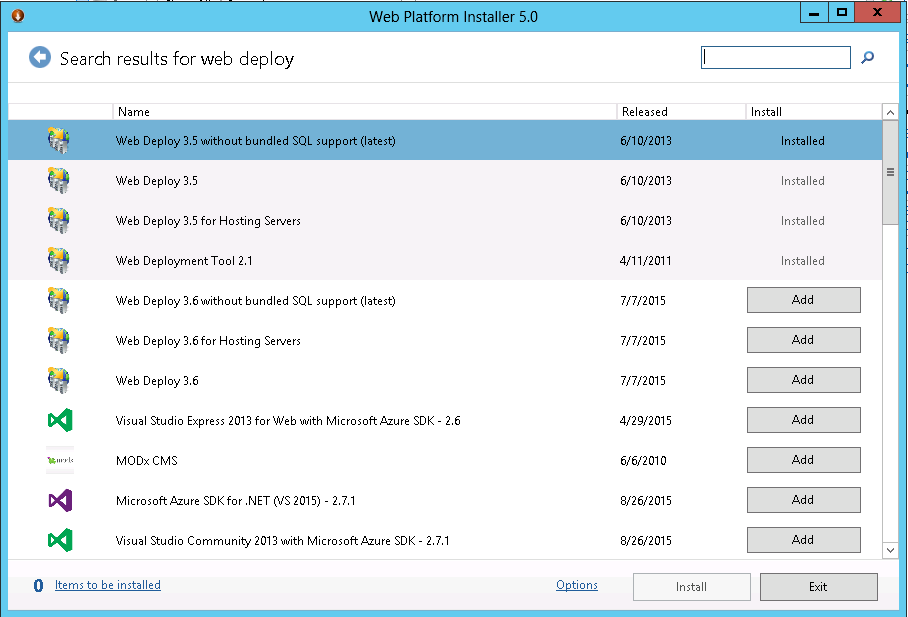Click the purple Azure SDK for .NET icon

tap(60, 500)
